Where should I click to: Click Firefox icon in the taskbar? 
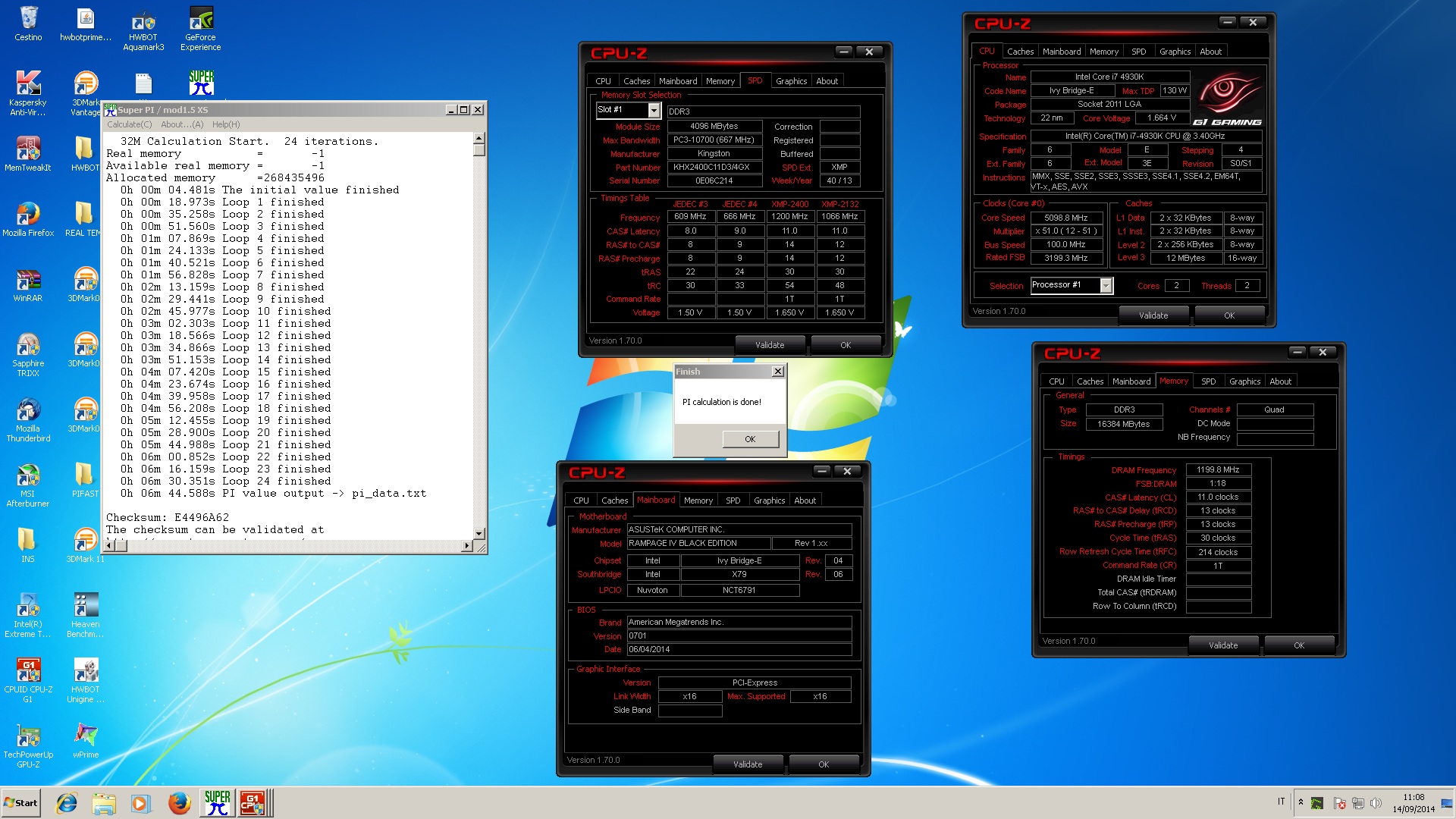pyautogui.click(x=179, y=803)
